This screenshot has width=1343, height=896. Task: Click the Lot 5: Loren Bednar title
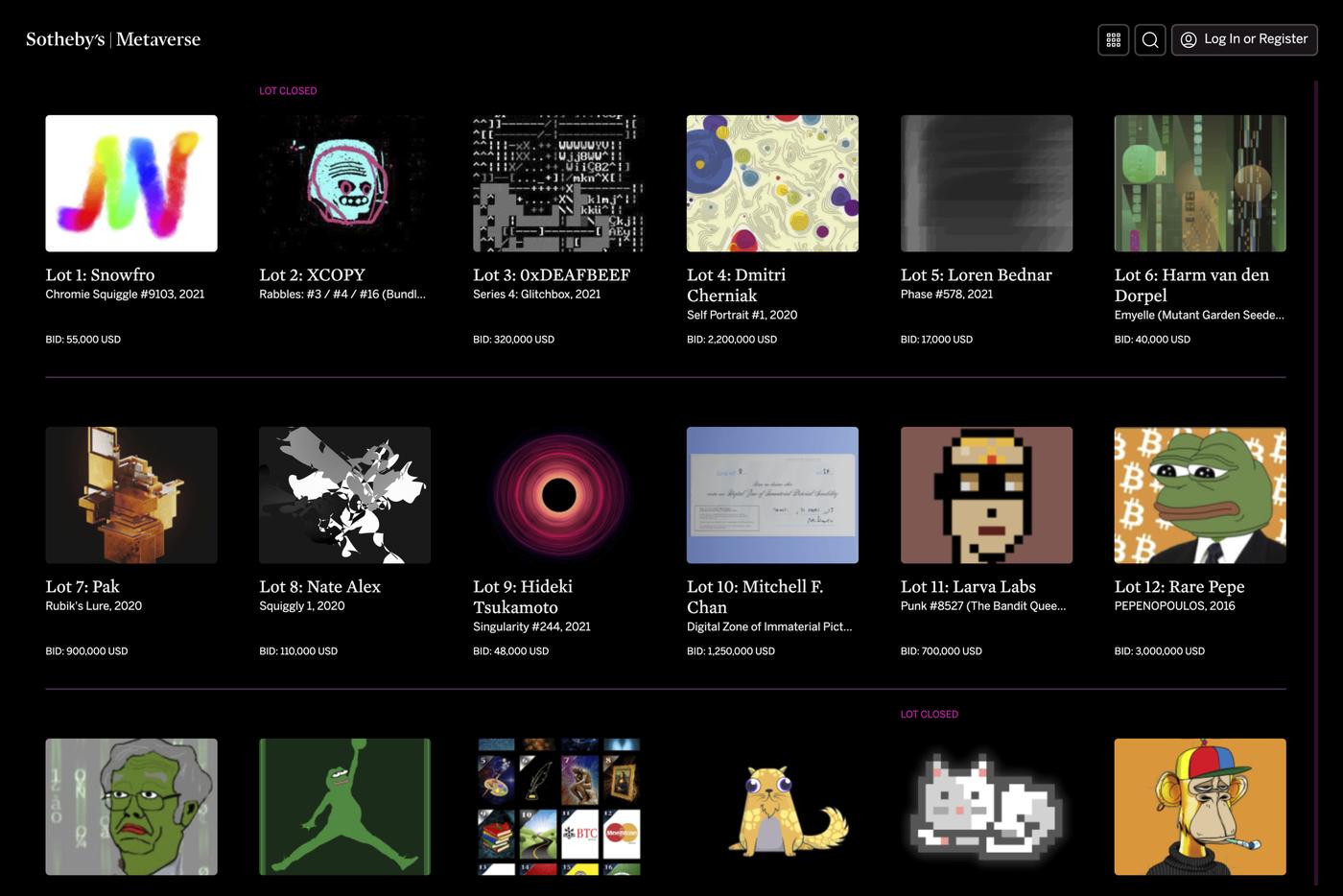(977, 274)
